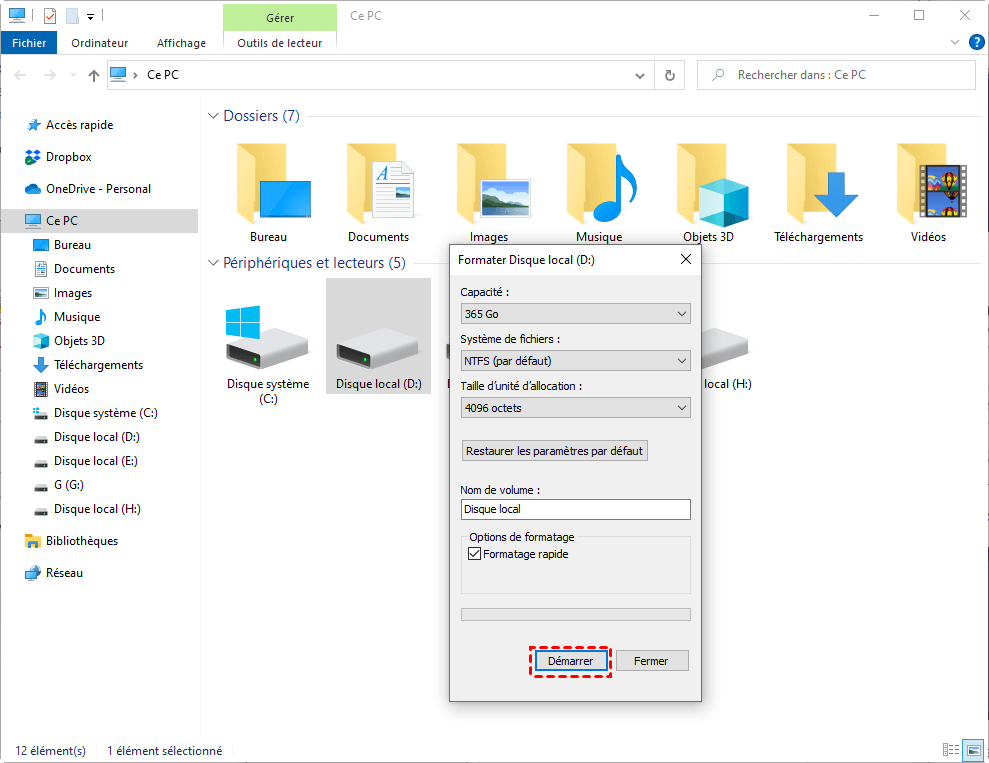Click the forward navigation arrow
Image resolution: width=989 pixels, height=763 pixels.
[x=49, y=75]
